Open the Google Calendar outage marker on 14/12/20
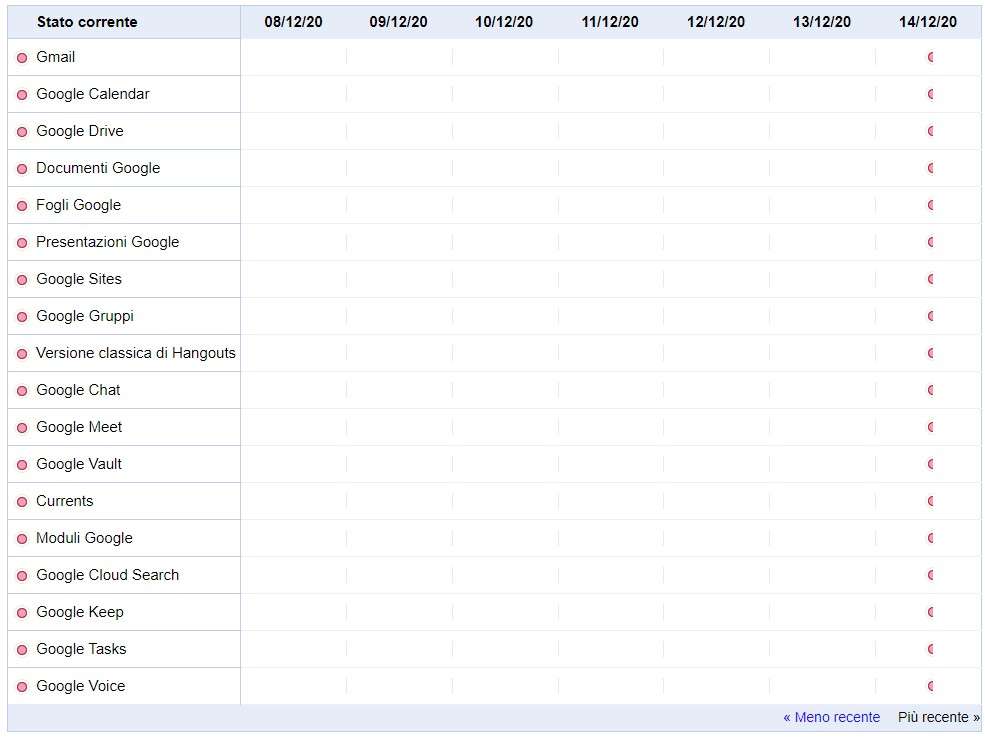 pyautogui.click(x=930, y=94)
